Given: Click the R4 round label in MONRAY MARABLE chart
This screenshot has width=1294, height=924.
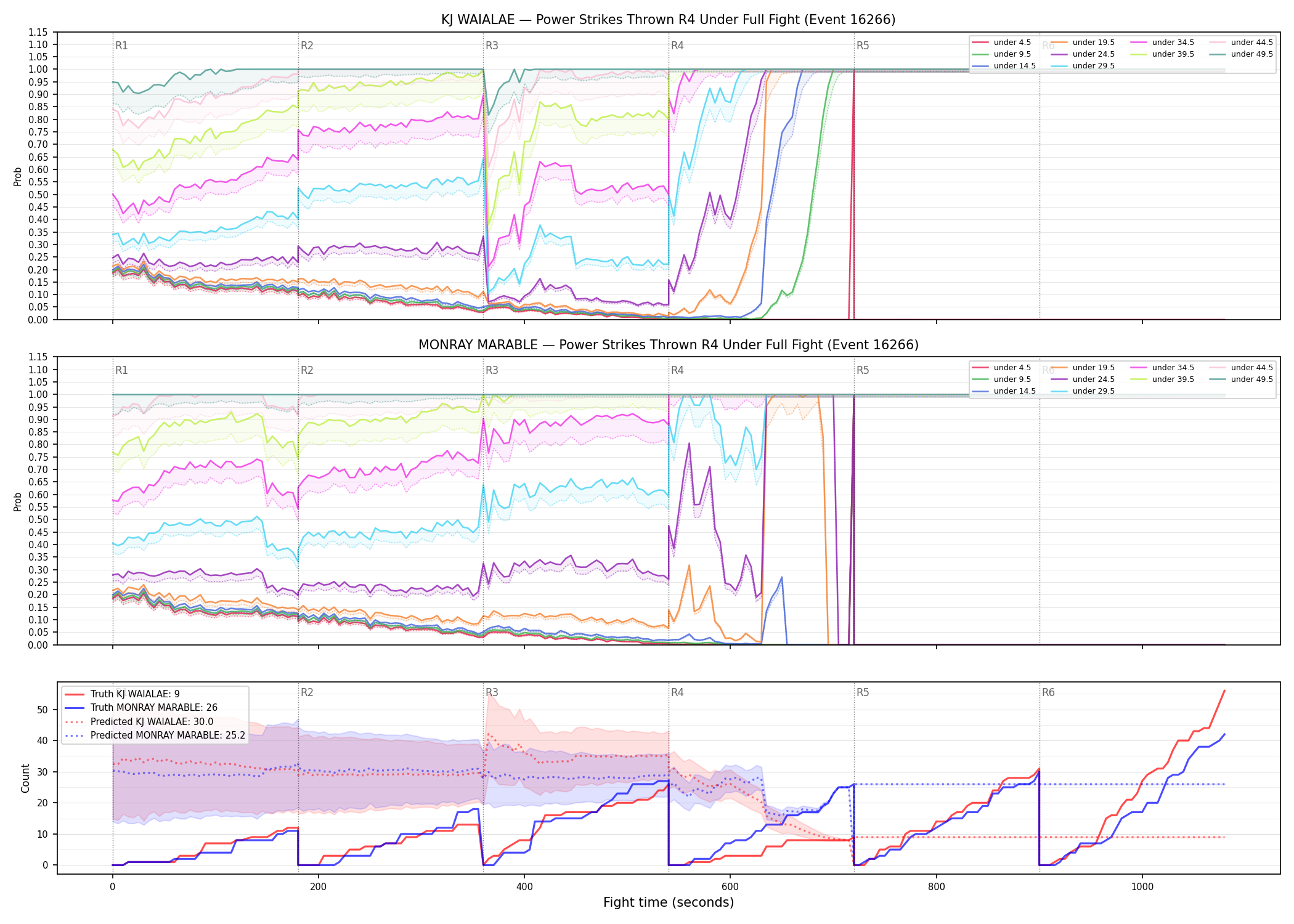Looking at the screenshot, I should 677,370.
